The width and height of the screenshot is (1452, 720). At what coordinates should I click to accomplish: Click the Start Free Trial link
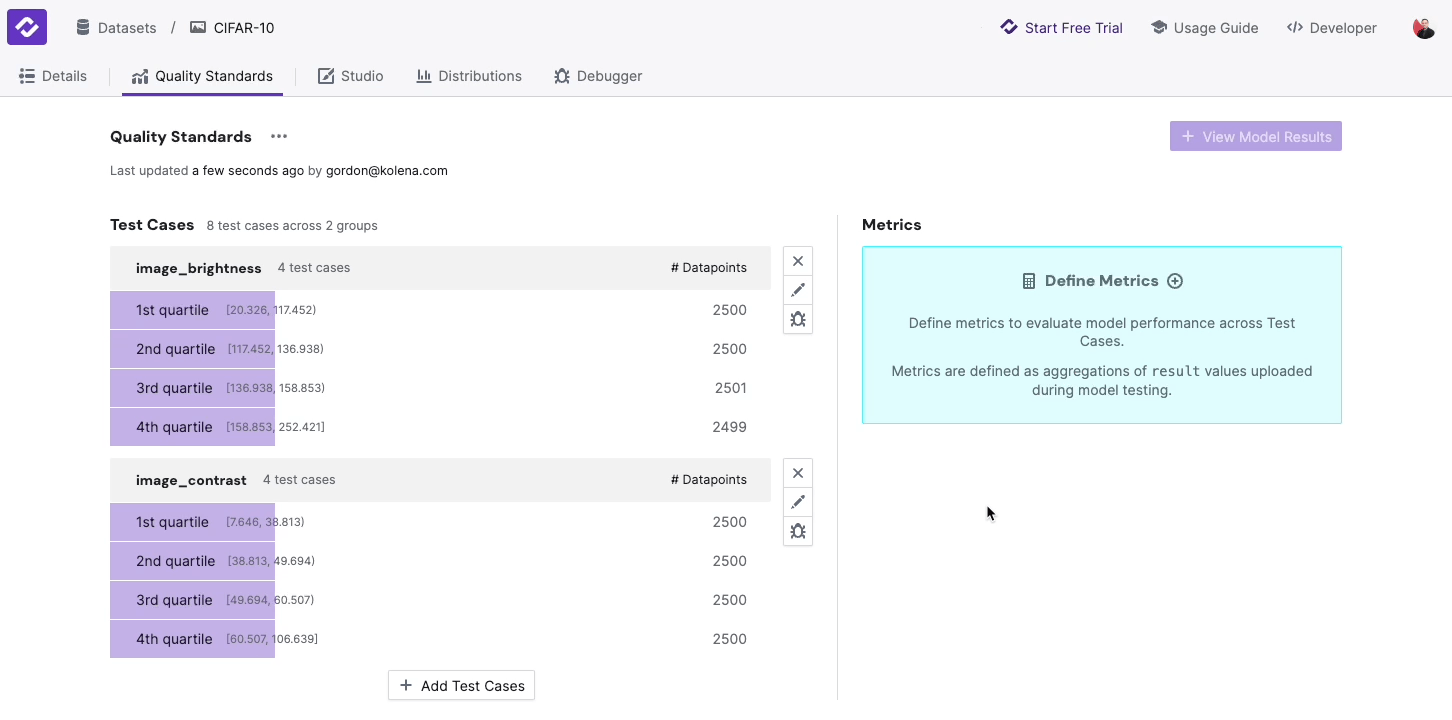tap(1062, 28)
